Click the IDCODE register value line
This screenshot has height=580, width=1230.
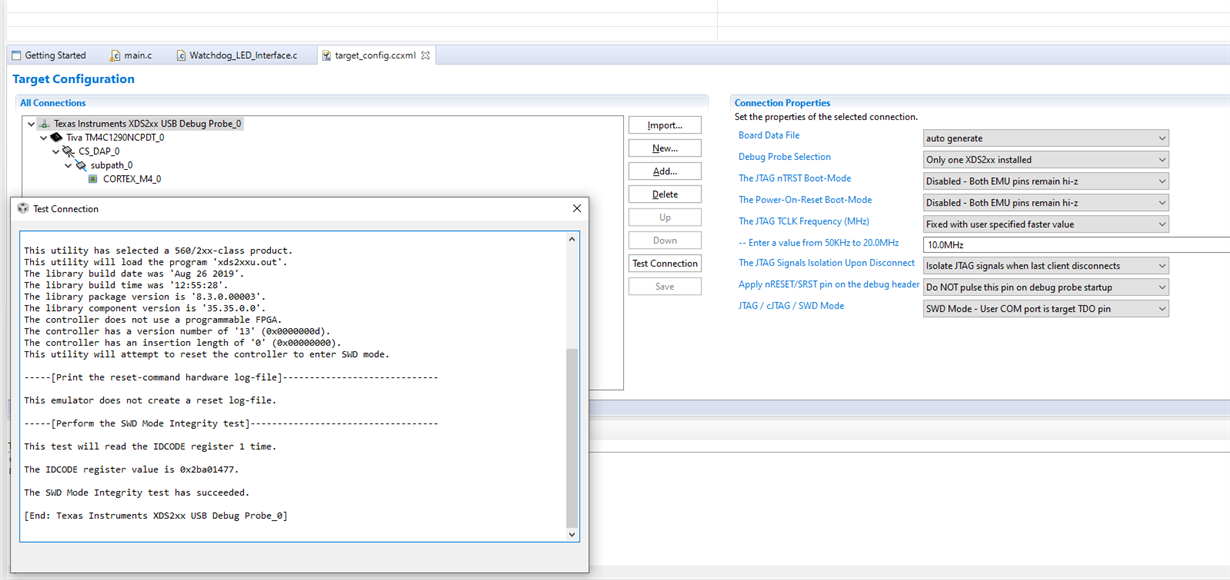pyautogui.click(x=132, y=469)
